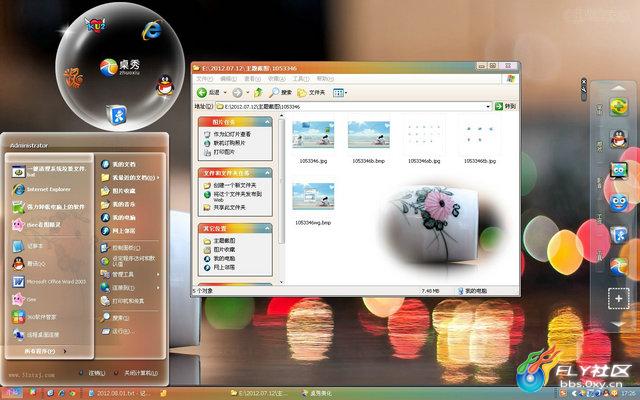Open the orange dragon icon in bubble
This screenshot has width=640, height=400.
click(73, 78)
